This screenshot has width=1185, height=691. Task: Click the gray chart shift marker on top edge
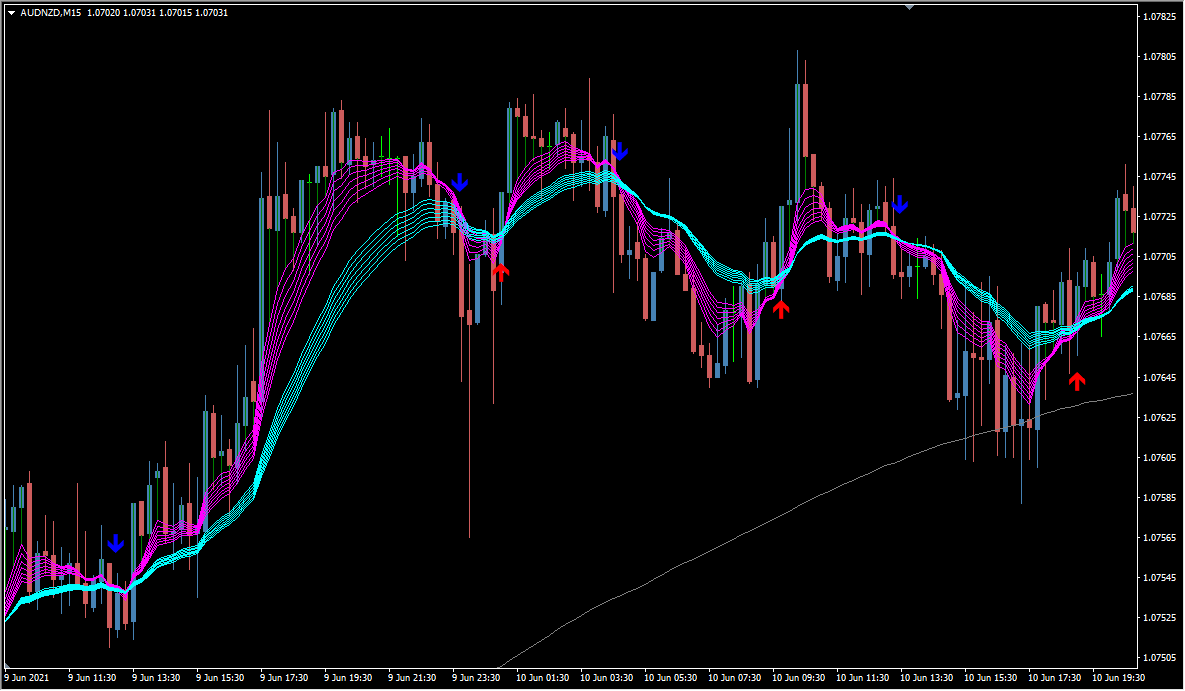click(909, 7)
